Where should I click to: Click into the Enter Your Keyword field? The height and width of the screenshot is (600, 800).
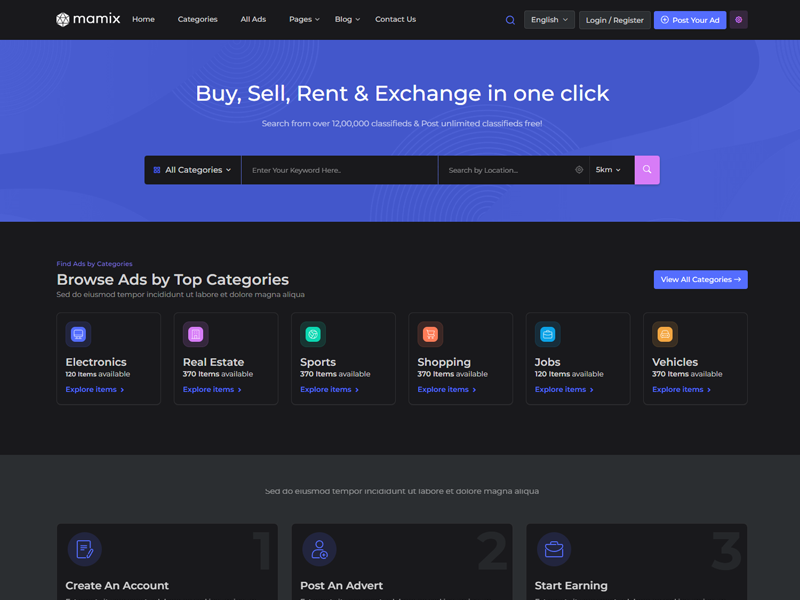click(339, 170)
